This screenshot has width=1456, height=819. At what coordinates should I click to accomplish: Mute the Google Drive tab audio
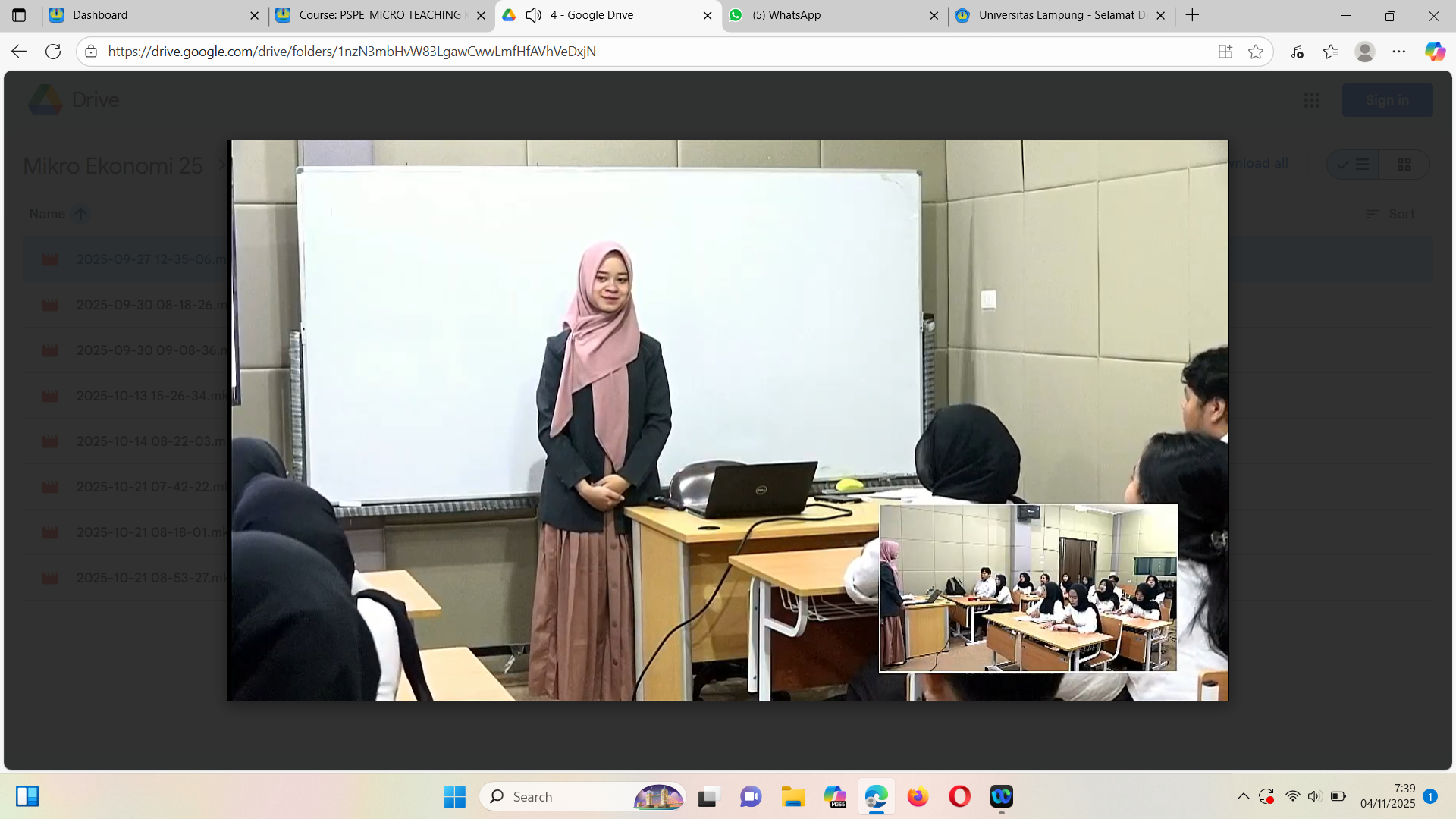[x=534, y=15]
